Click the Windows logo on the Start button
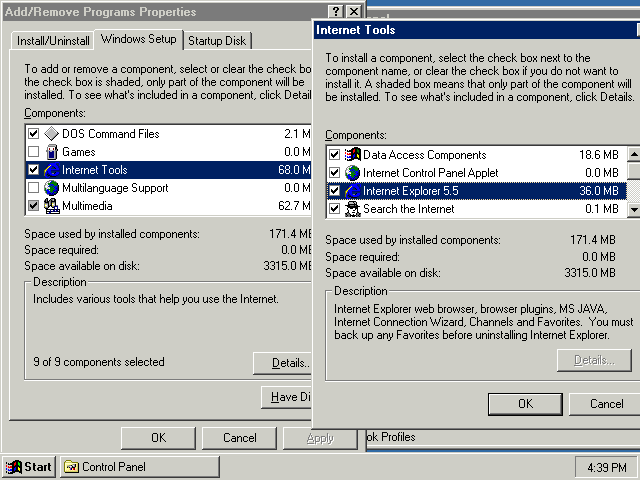The image size is (640, 480). tap(13, 467)
